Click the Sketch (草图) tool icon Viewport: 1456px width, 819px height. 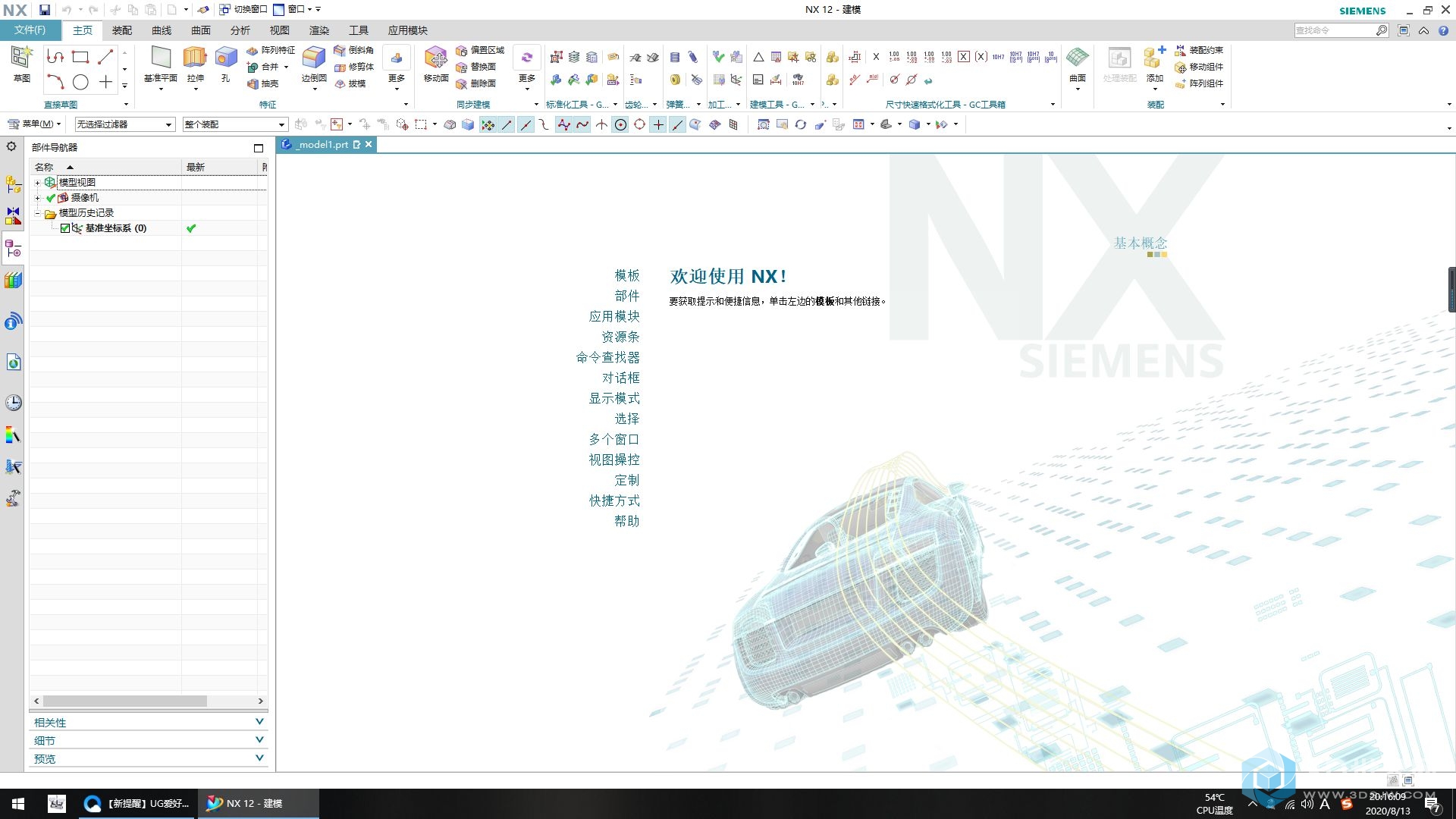coord(21,58)
